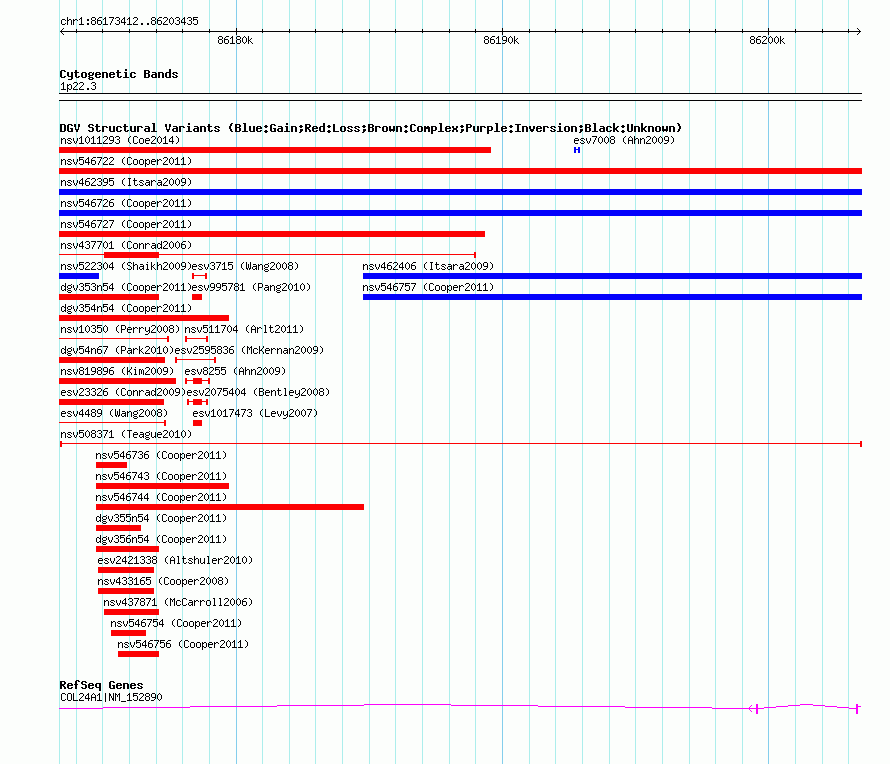Open dgv355n54 (Cooper2011) label
The image size is (890, 764).
point(161,518)
